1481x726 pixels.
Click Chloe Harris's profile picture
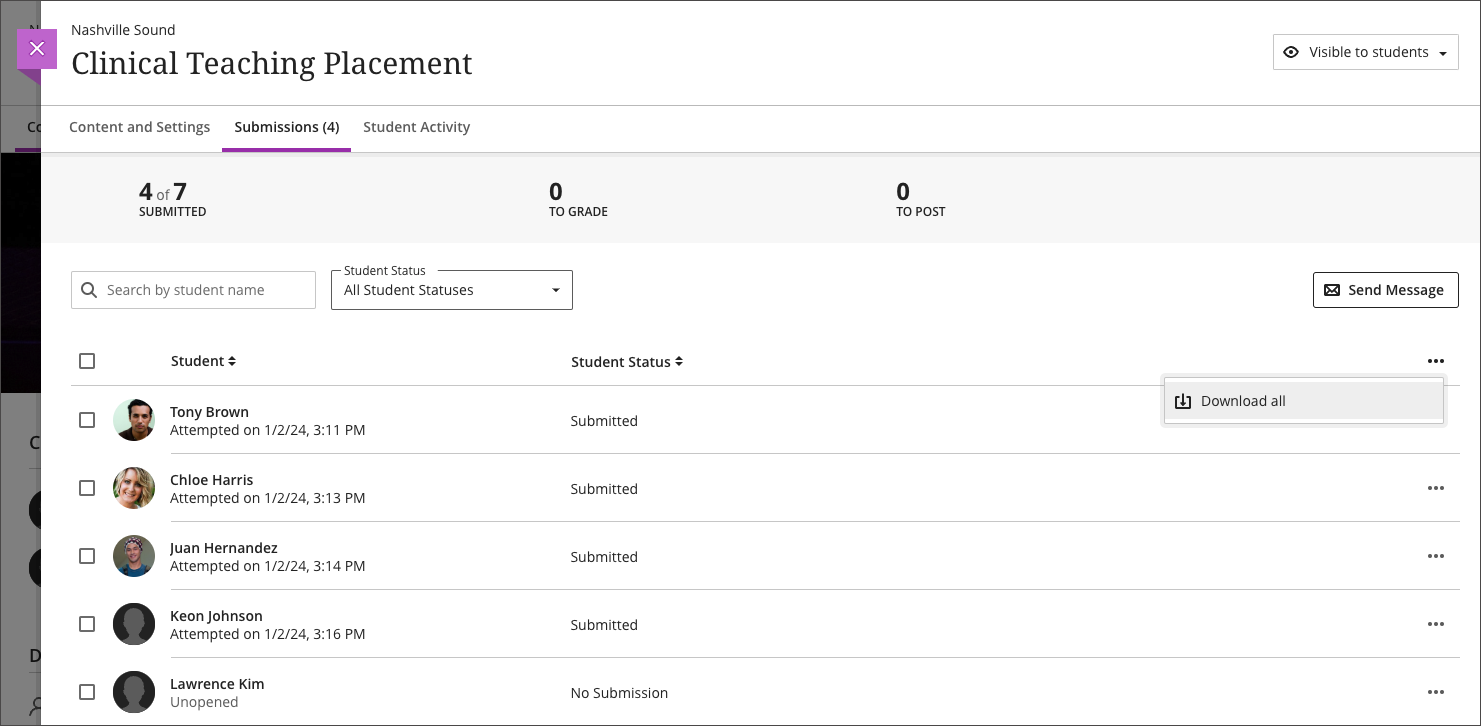click(134, 488)
